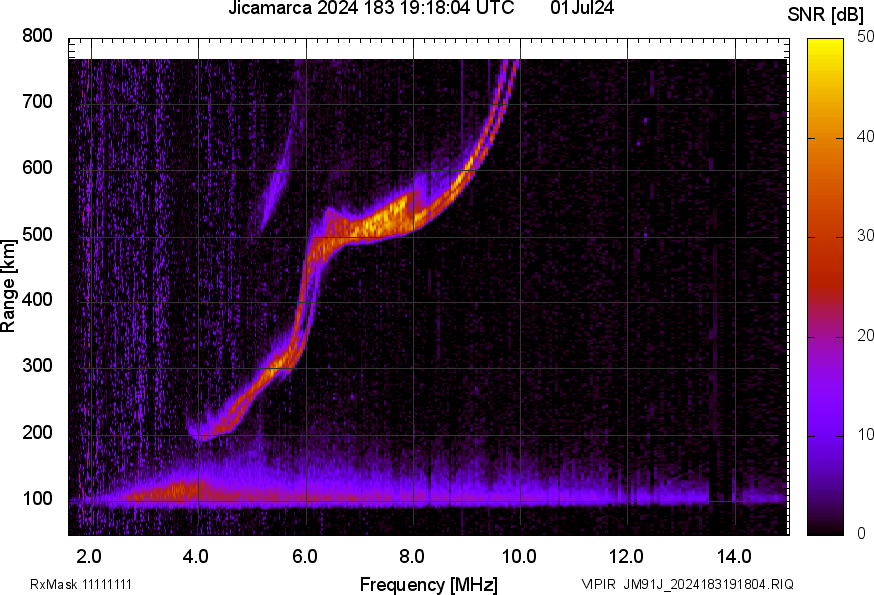Image resolution: width=874 pixels, height=595 pixels.
Task: Click the range axis tick '600'
Action: pos(37,168)
